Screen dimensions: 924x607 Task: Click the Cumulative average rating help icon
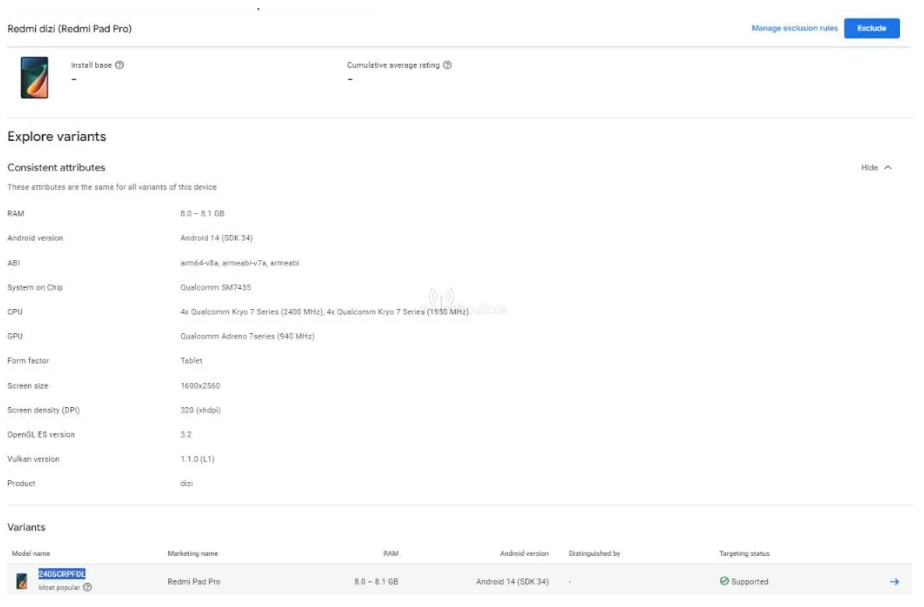tap(447, 65)
